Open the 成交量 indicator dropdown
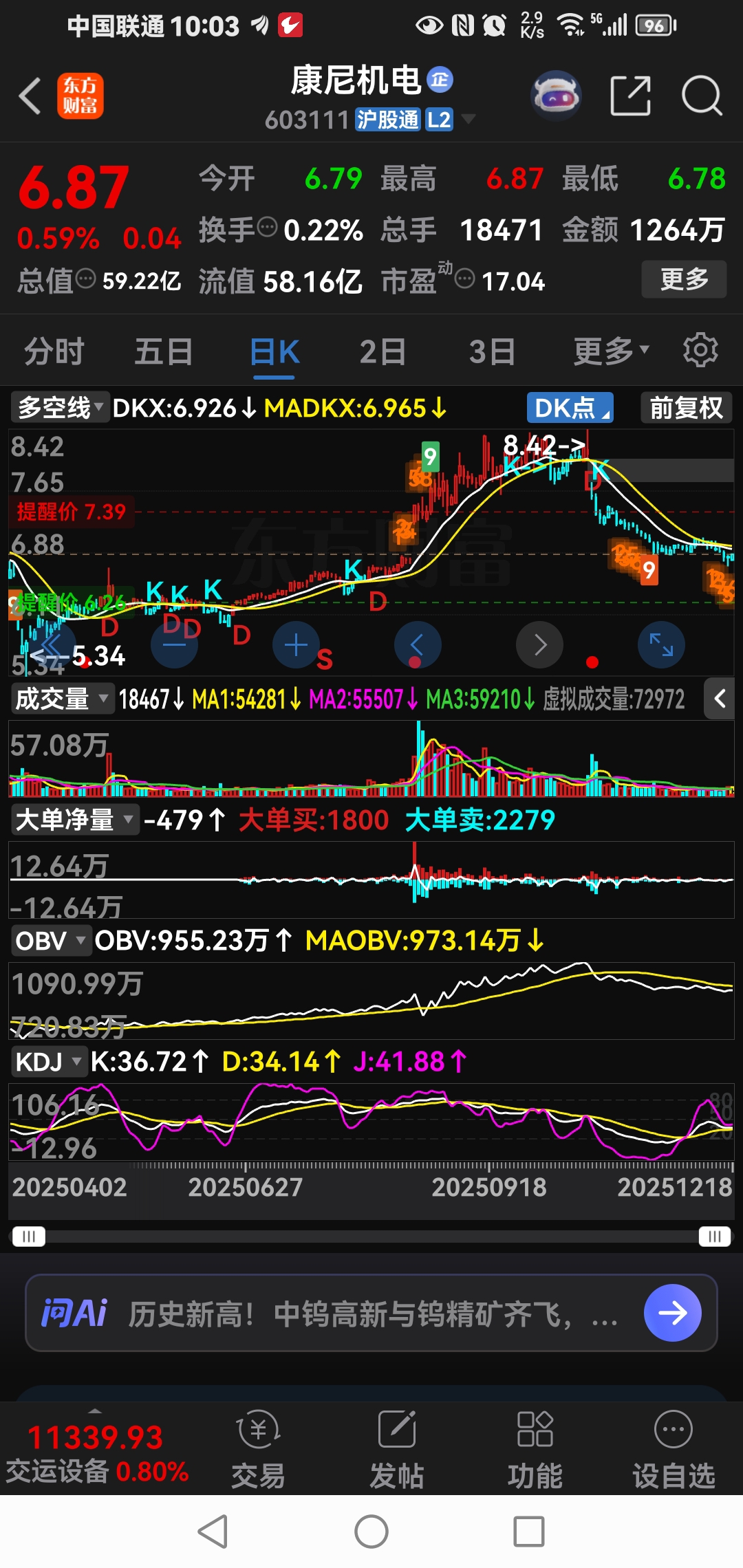Image resolution: width=743 pixels, height=1568 pixels. (62, 699)
